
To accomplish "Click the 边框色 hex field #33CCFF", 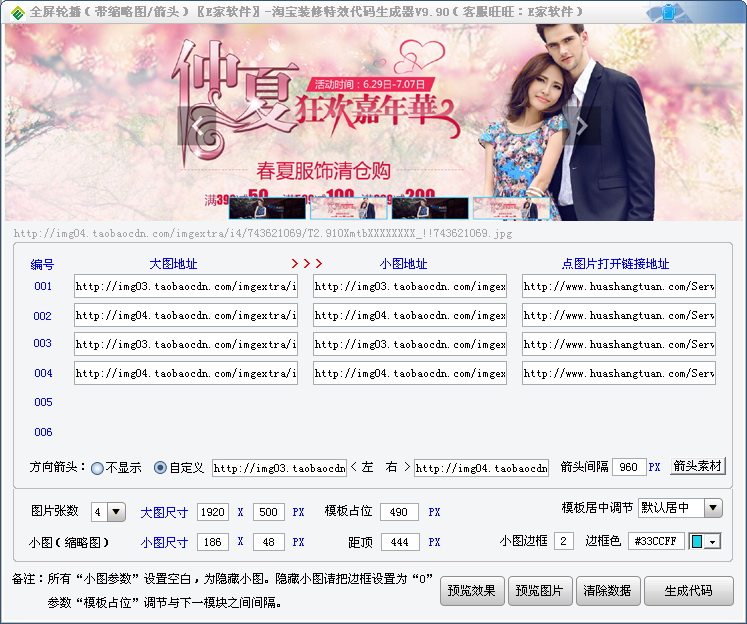I will pyautogui.click(x=656, y=541).
